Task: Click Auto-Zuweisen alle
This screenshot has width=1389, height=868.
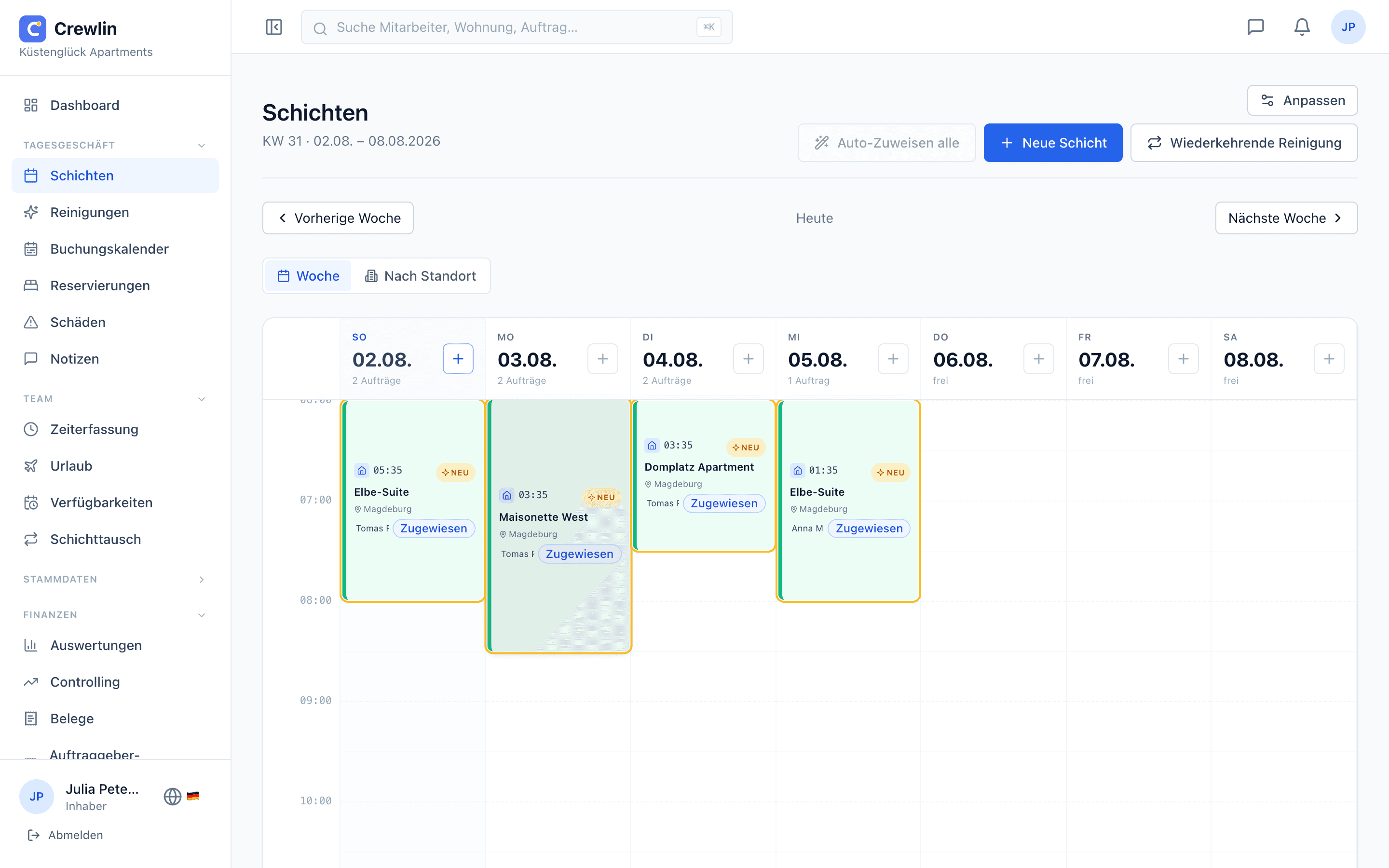Action: pos(886,143)
